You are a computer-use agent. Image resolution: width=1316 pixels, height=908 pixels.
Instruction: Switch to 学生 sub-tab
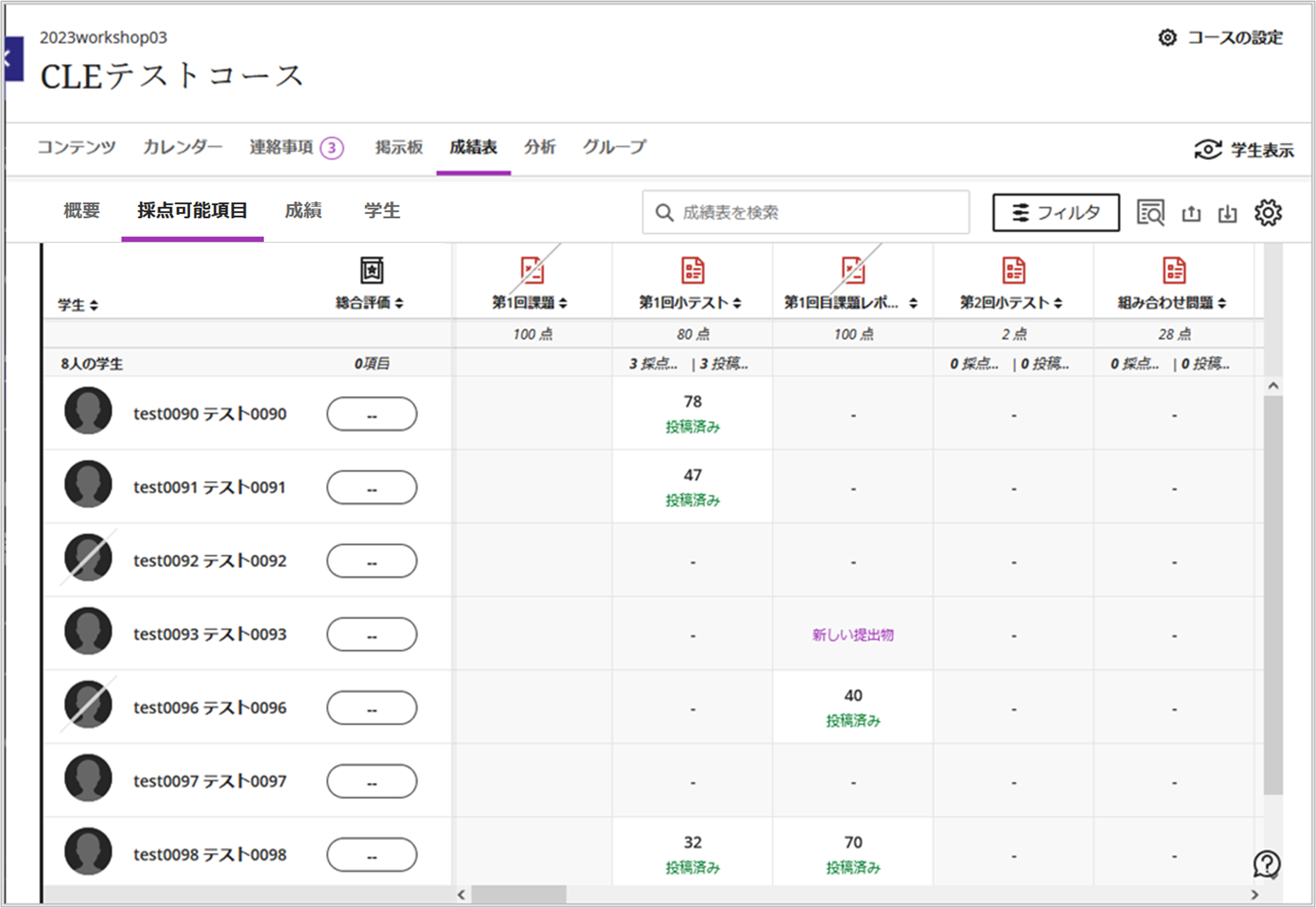382,211
